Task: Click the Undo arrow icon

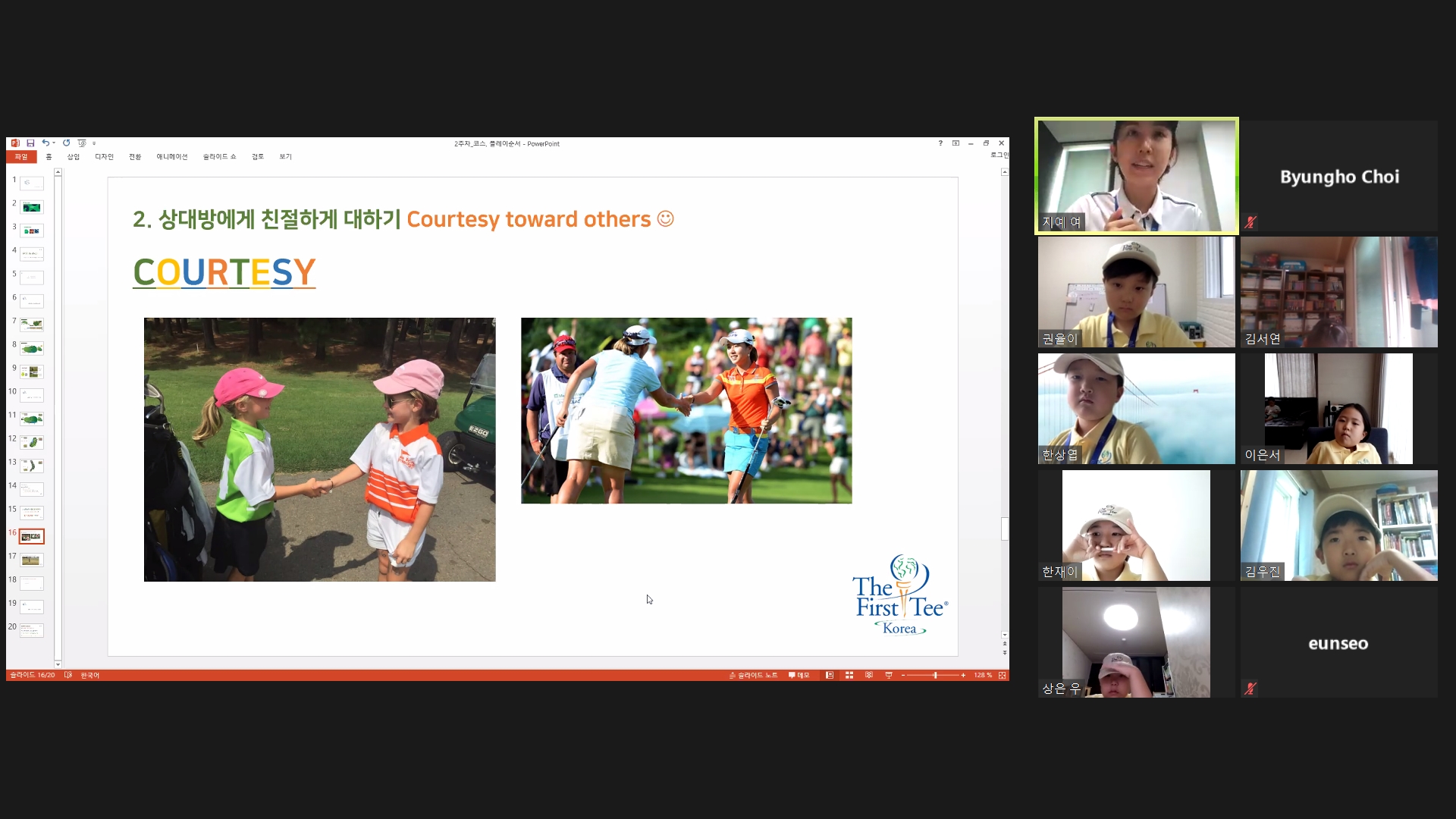Action: [x=45, y=143]
